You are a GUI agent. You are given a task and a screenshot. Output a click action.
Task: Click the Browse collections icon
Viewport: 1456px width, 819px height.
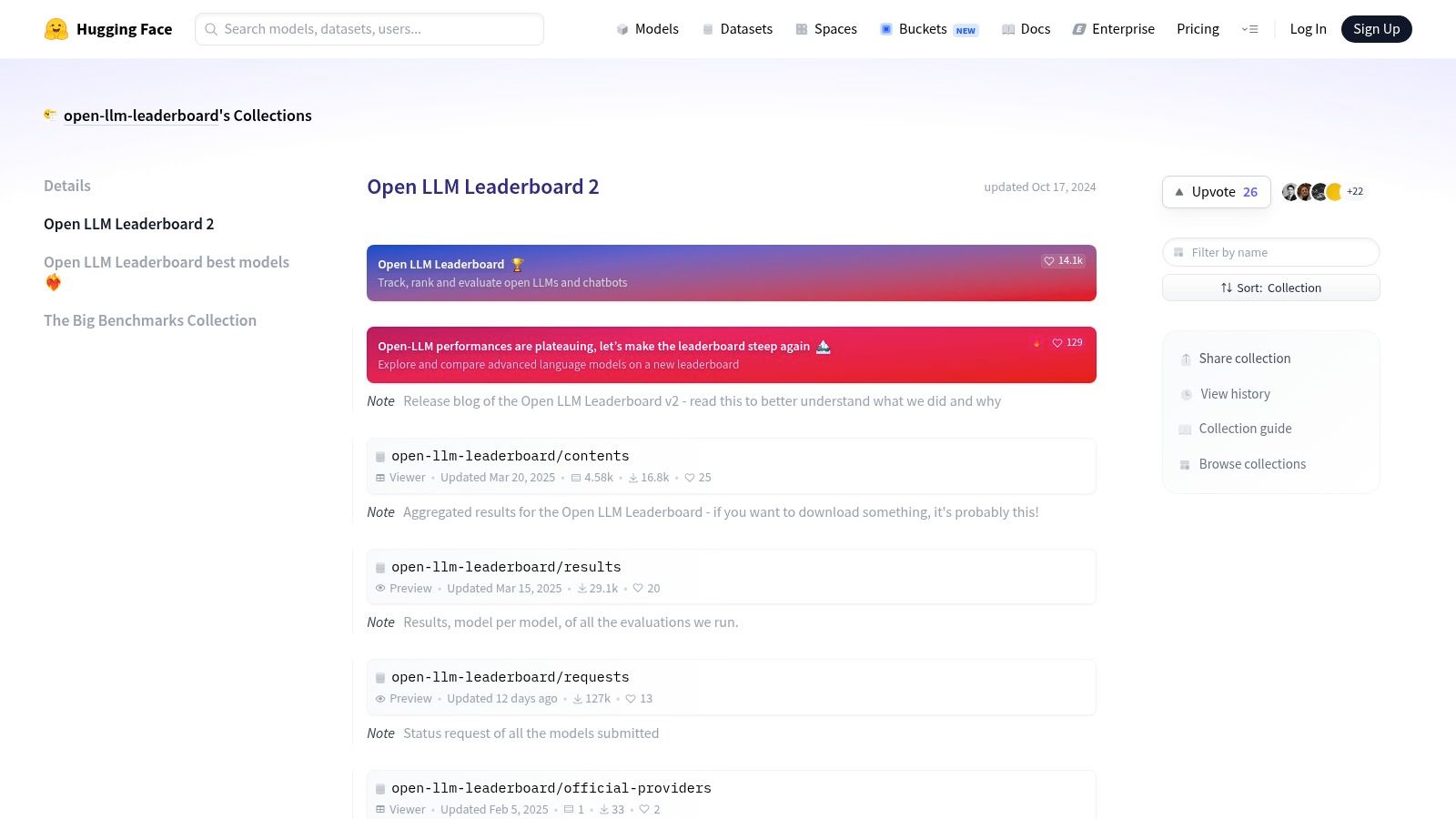click(1185, 465)
